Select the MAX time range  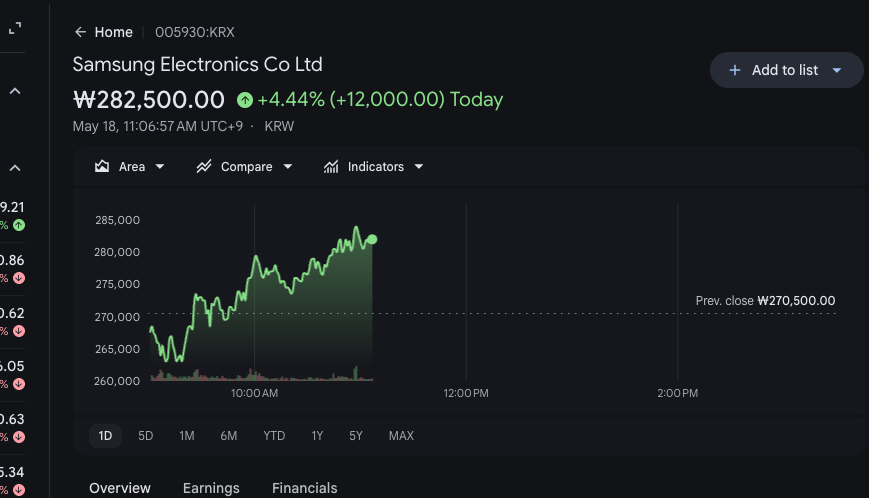(x=401, y=435)
